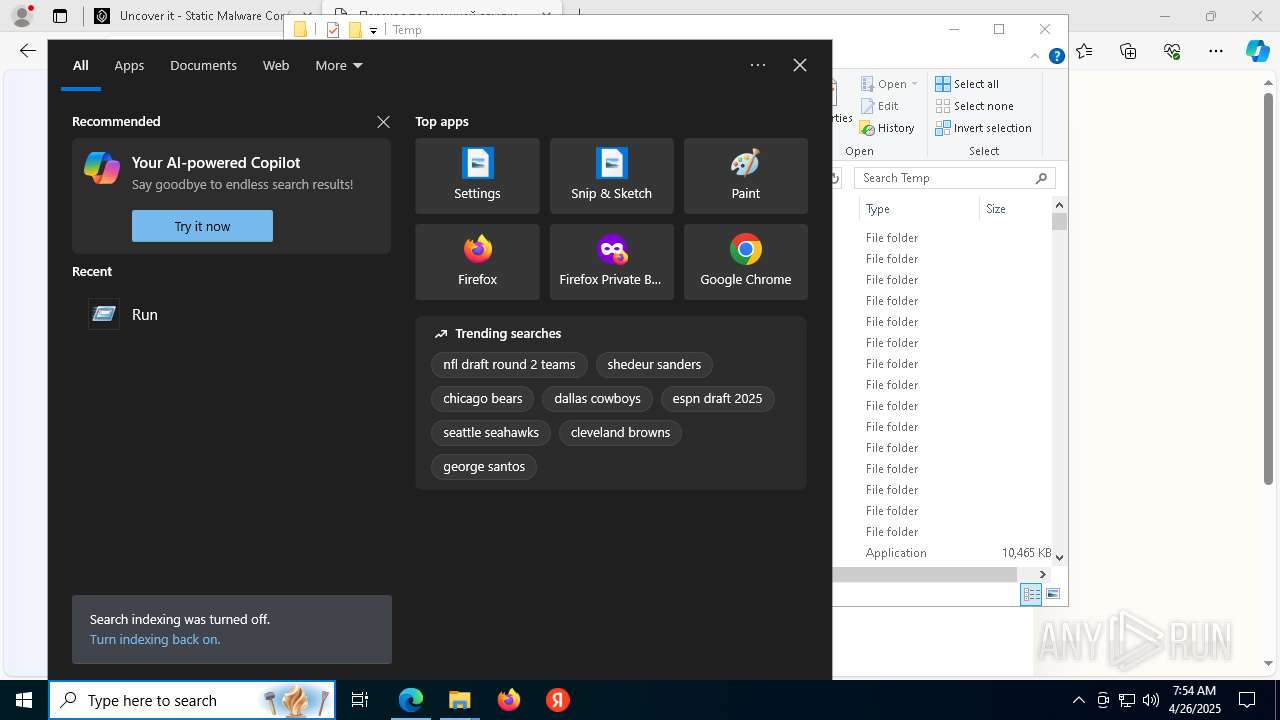
Task: Open Edge browser essentials icon
Action: [1172, 51]
